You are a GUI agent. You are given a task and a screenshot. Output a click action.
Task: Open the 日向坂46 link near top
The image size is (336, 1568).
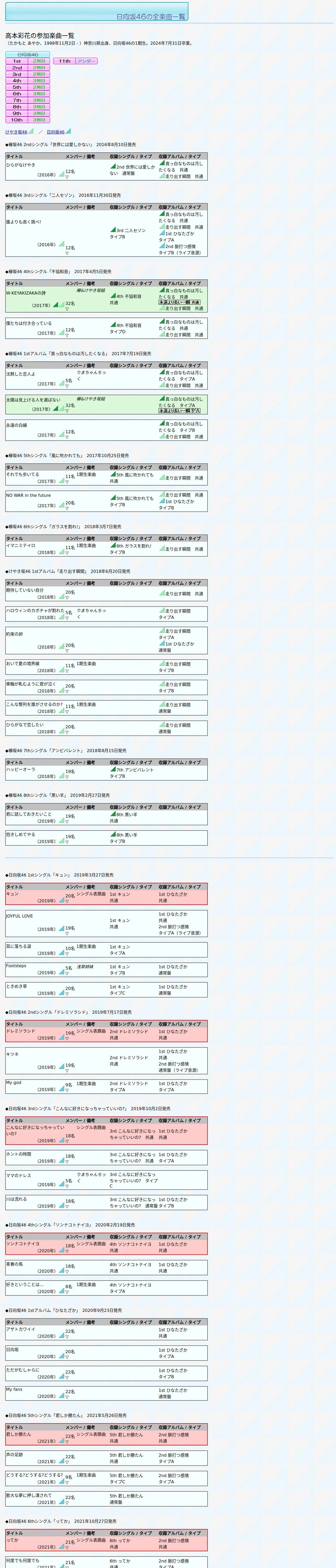(55, 131)
